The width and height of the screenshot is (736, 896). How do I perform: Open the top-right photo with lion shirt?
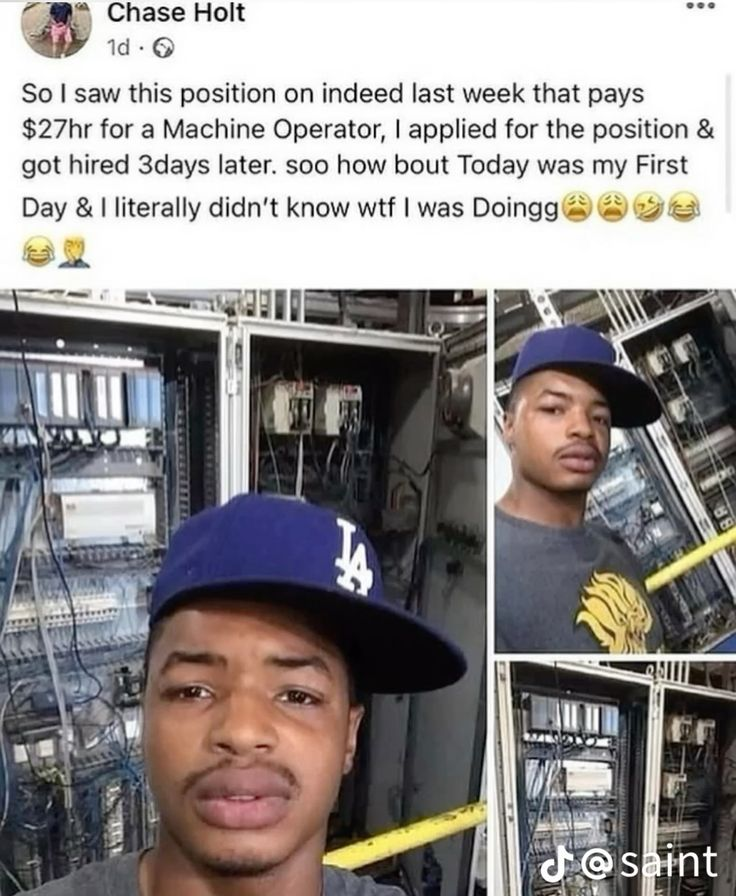pos(615,471)
